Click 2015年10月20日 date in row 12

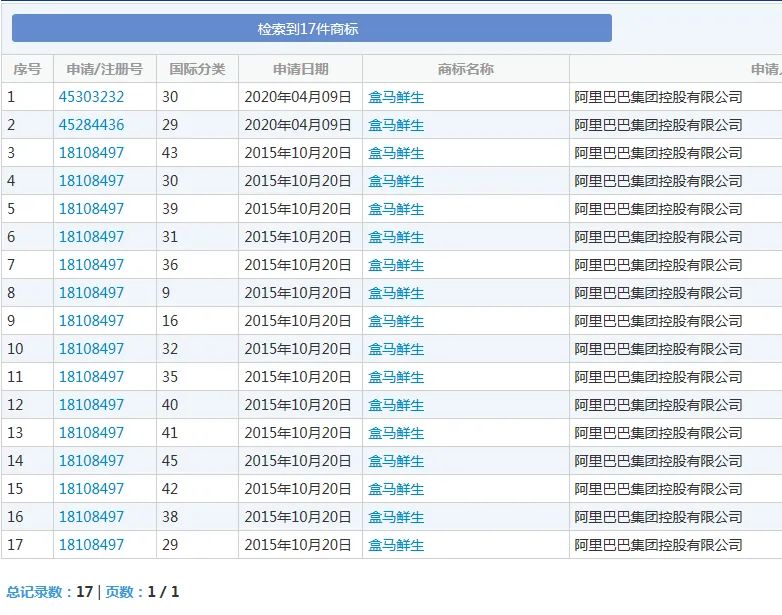click(298, 405)
